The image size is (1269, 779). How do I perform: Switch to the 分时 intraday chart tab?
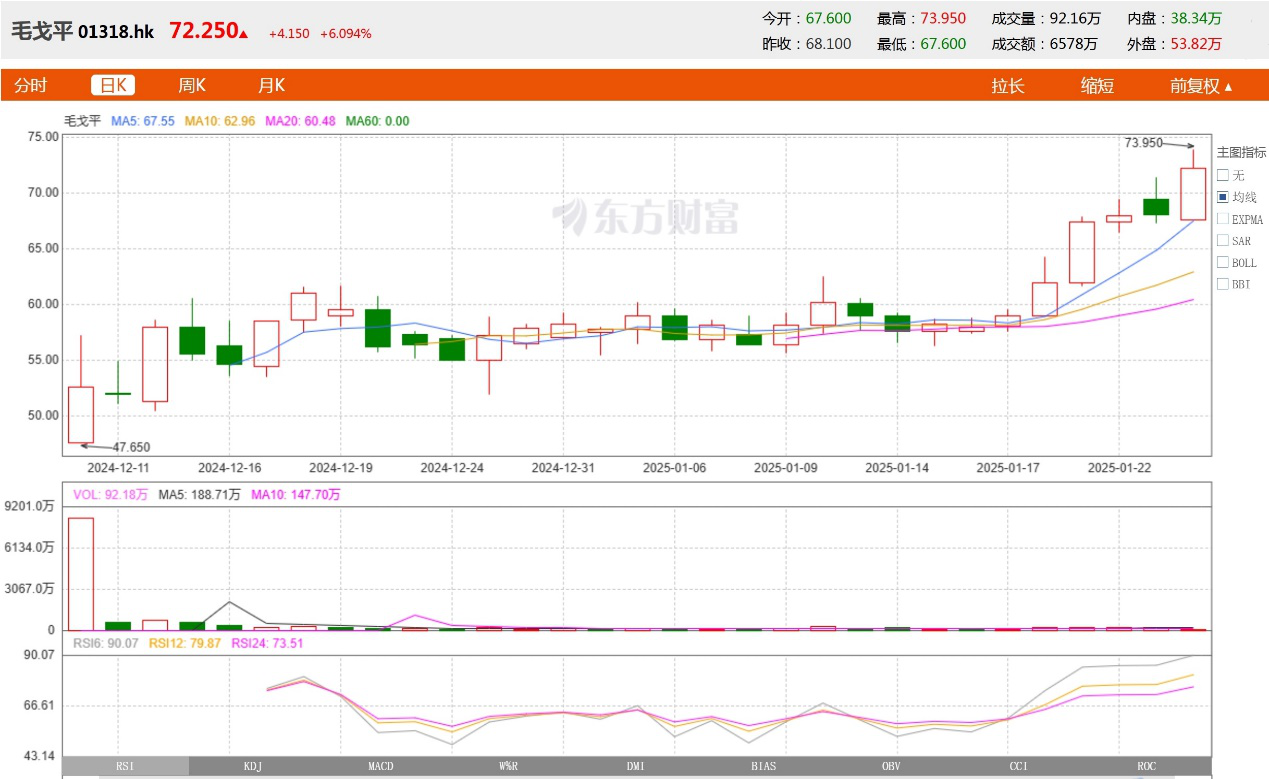pyautogui.click(x=30, y=86)
